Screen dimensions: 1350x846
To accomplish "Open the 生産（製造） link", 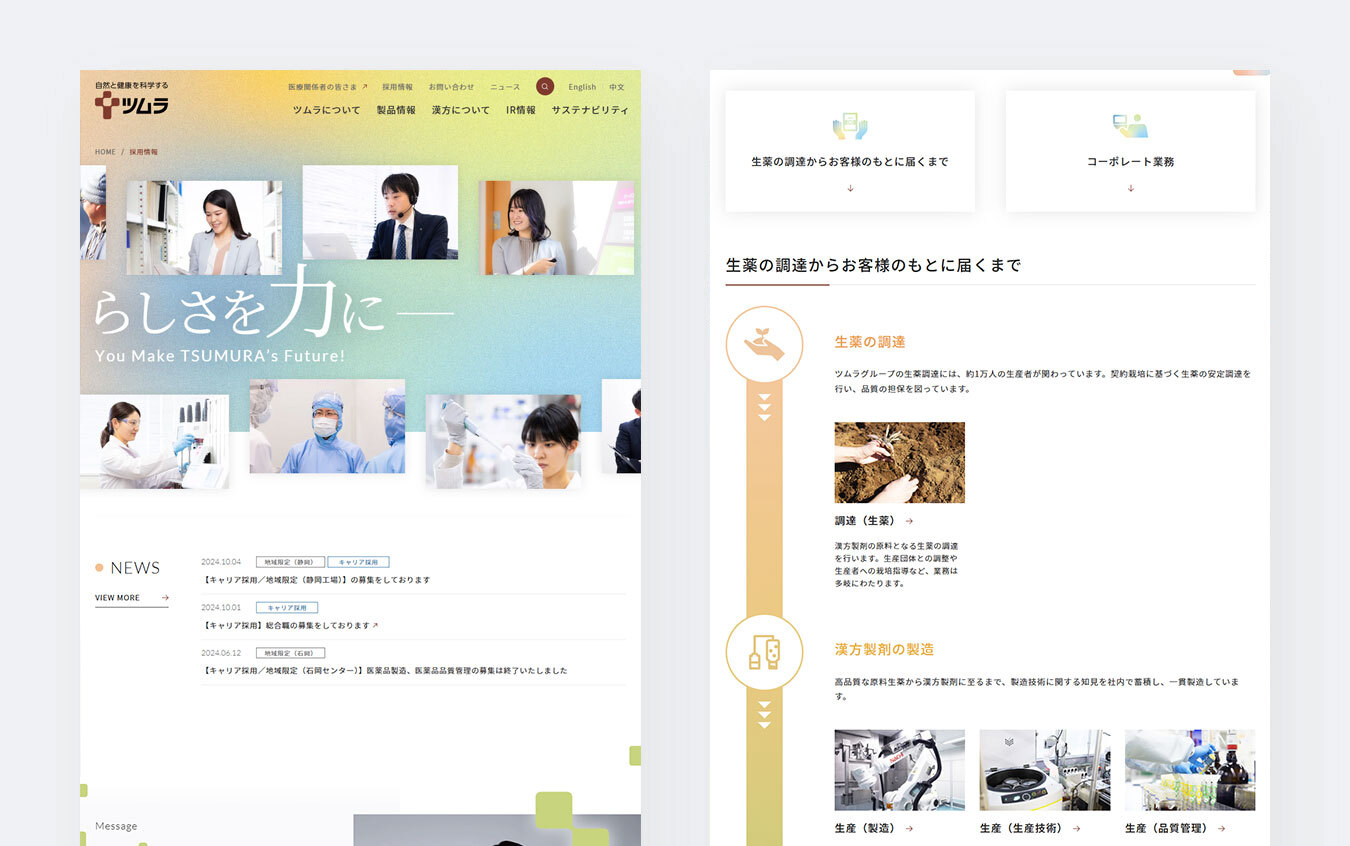I will pyautogui.click(x=874, y=828).
